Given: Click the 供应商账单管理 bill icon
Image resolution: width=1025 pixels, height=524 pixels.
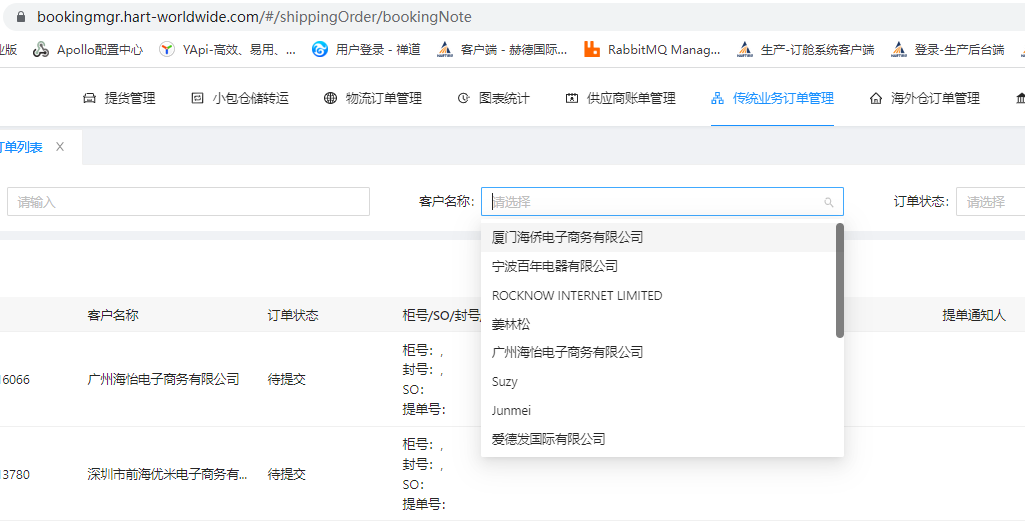Looking at the screenshot, I should 572,98.
